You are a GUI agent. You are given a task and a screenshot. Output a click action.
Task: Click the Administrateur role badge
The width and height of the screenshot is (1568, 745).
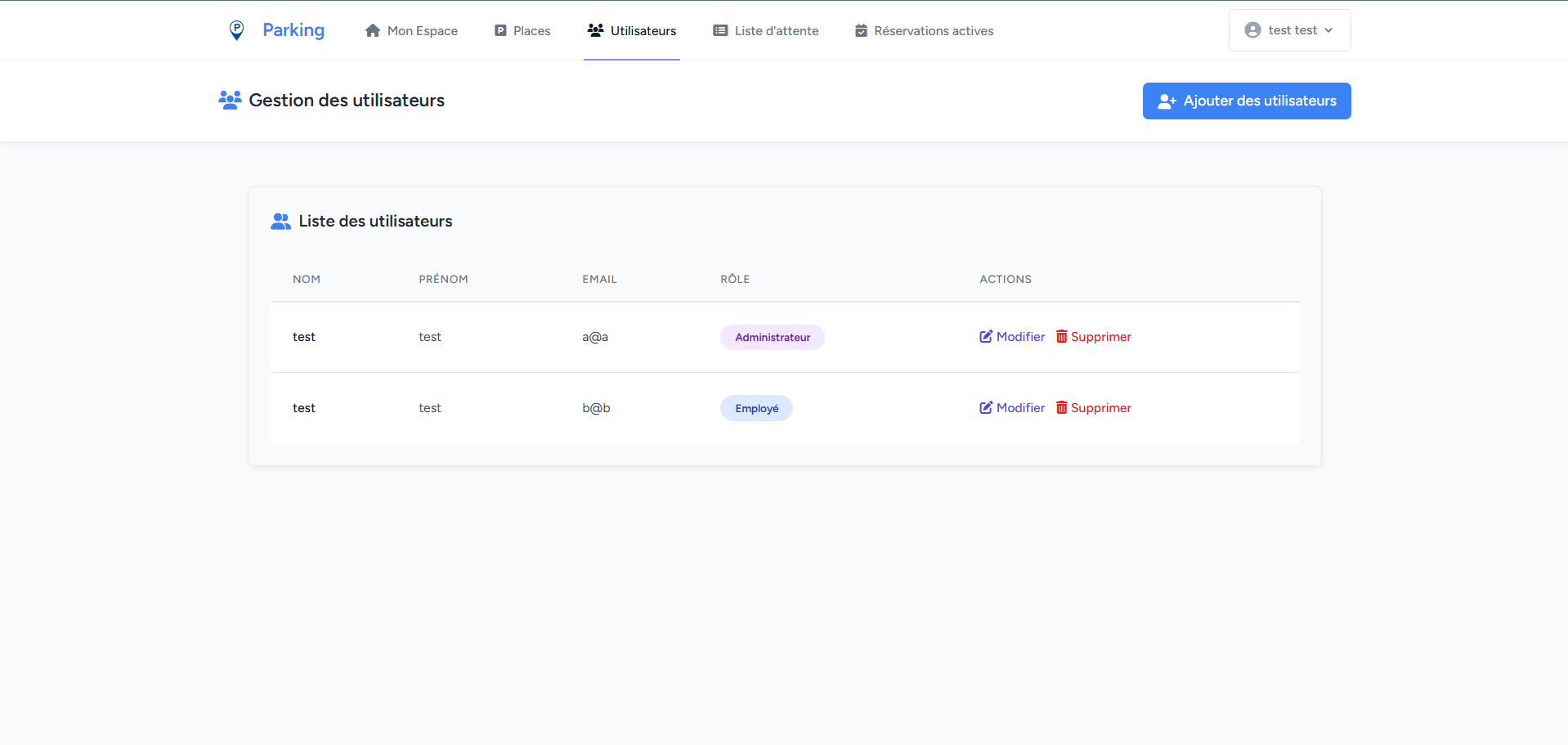[772, 337]
